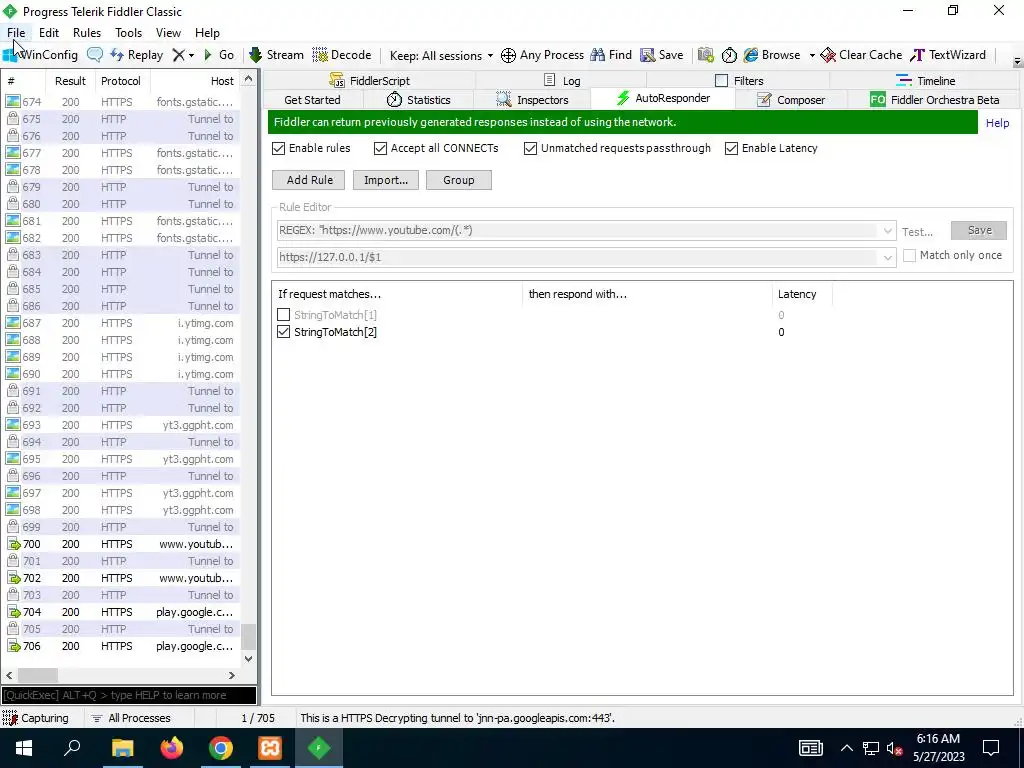Toggle Accept all CONNECTs checkbox

click(x=381, y=148)
